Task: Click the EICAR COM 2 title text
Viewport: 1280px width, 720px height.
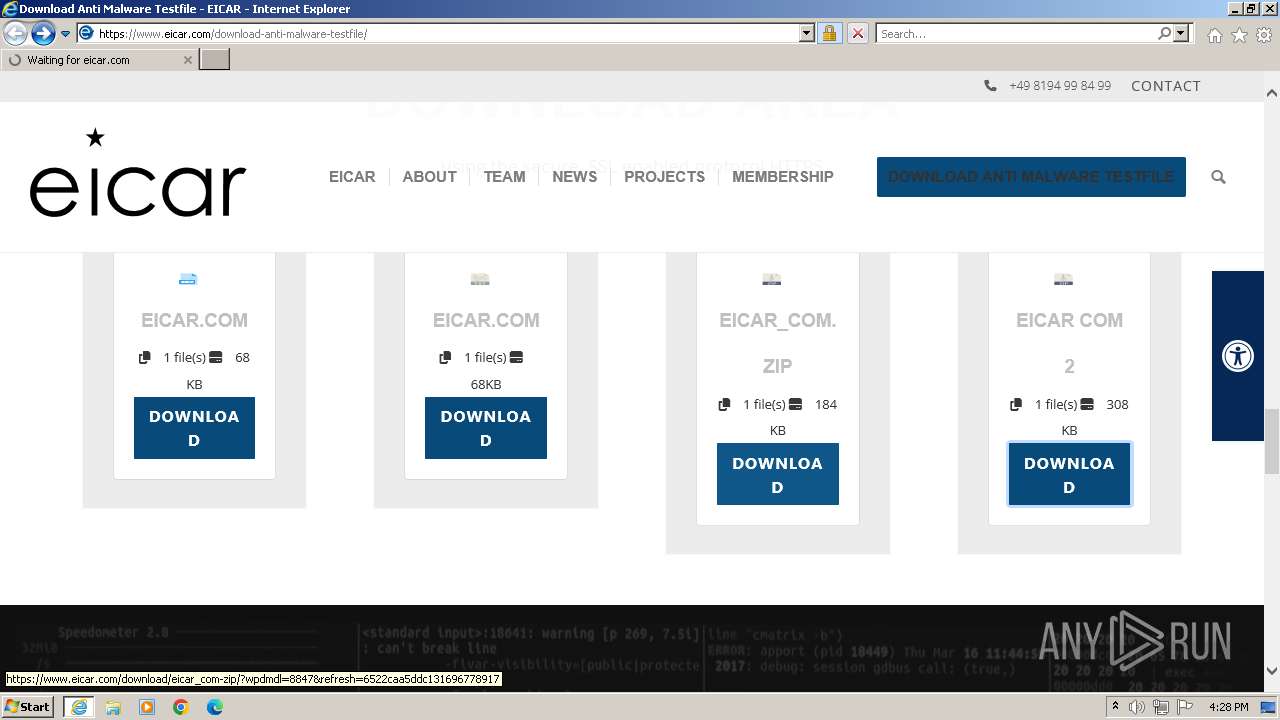Action: tap(1069, 343)
